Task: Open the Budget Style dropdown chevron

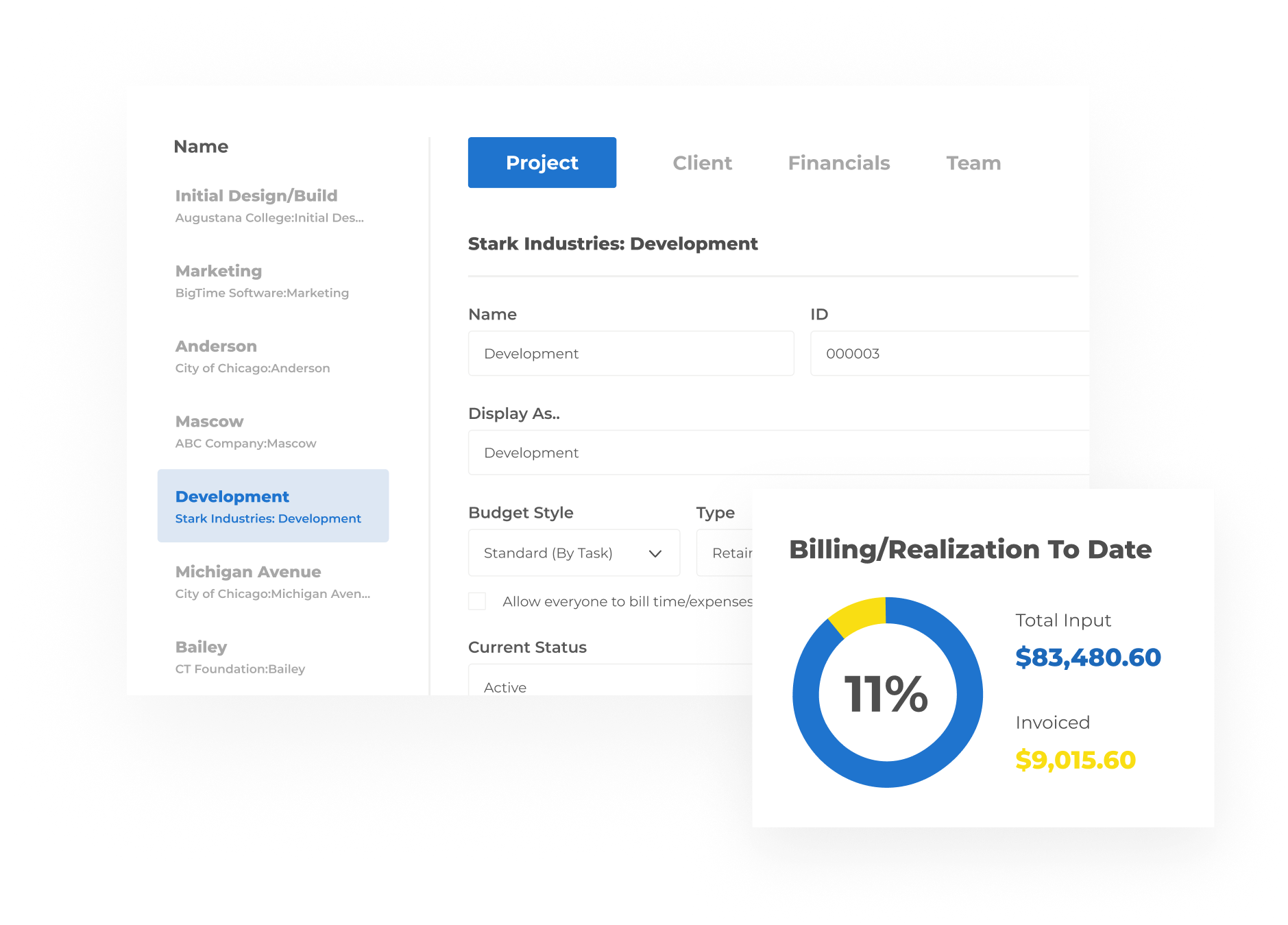Action: [655, 553]
